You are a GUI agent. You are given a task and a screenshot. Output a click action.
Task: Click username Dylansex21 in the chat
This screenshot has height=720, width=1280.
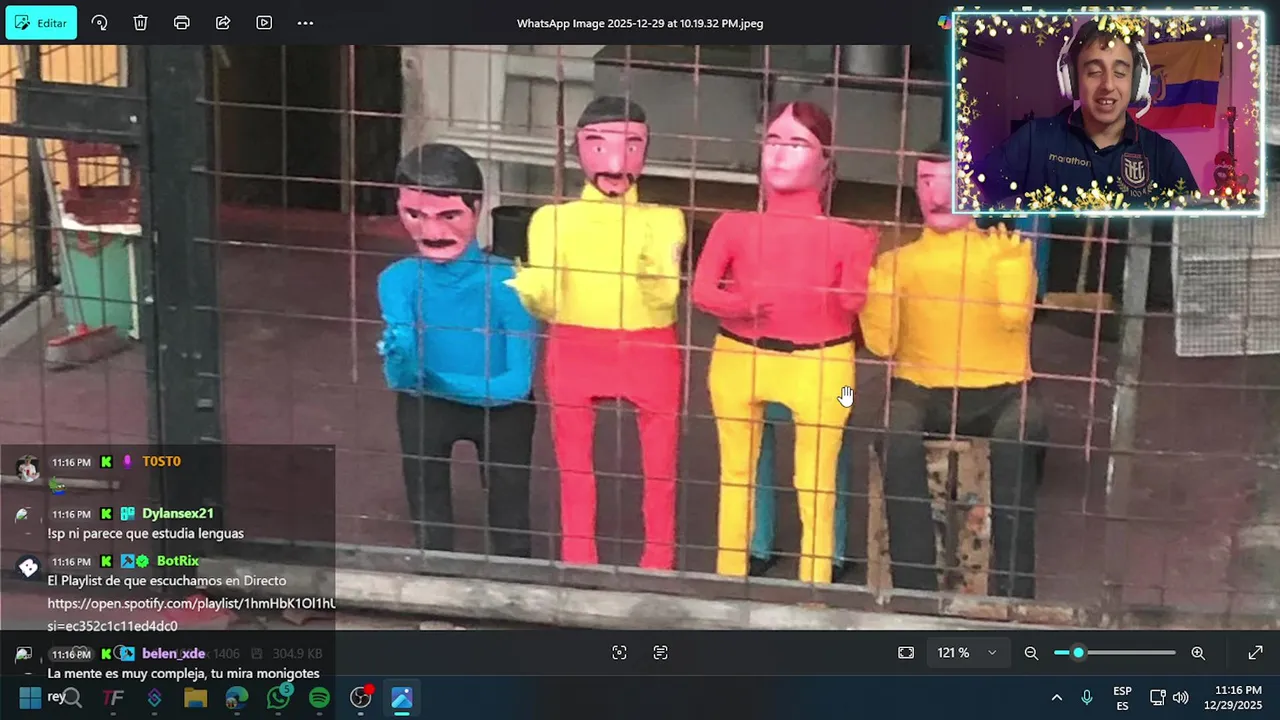point(177,513)
